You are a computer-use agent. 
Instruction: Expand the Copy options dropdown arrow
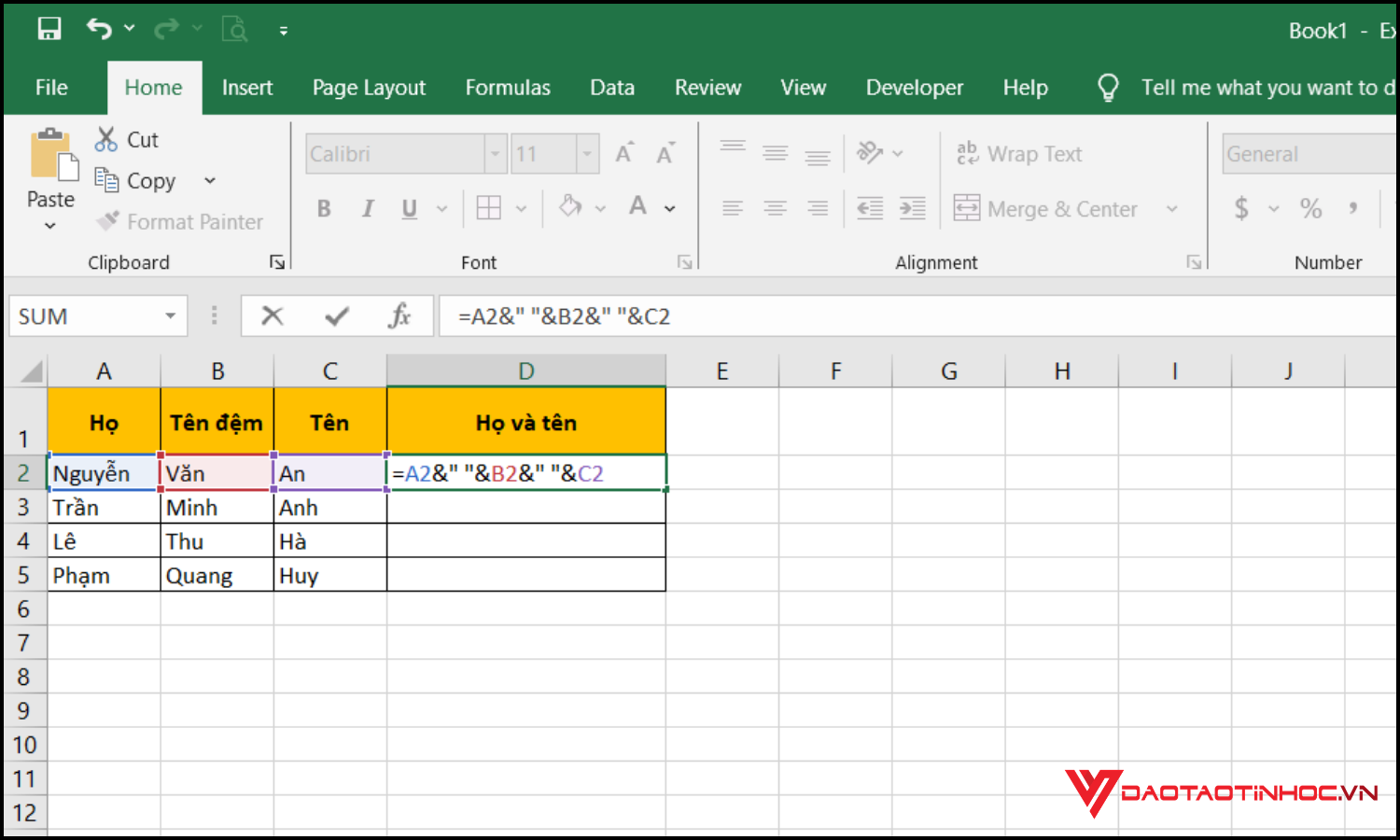click(x=210, y=181)
